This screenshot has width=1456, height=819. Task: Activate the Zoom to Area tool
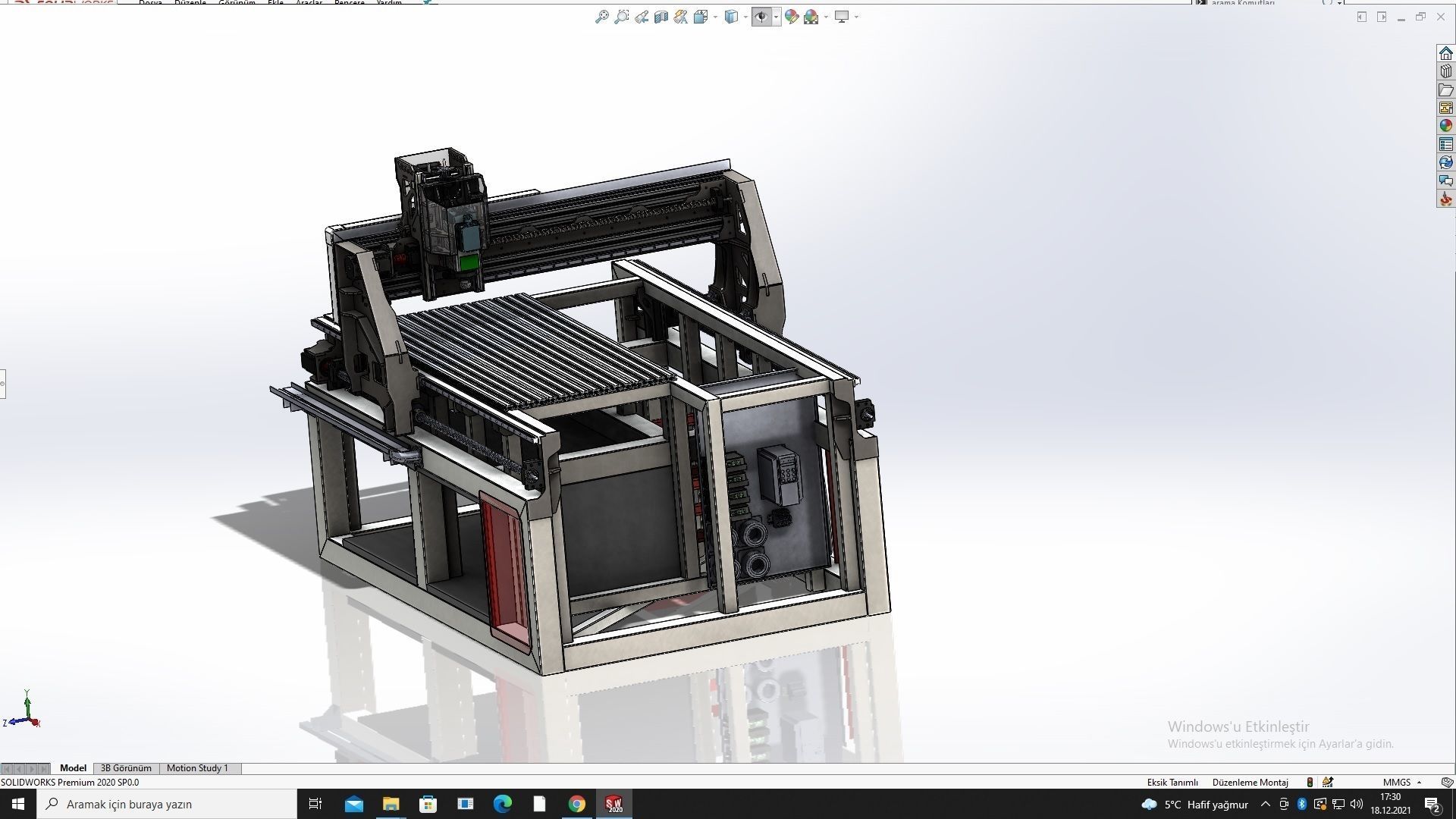pos(622,17)
